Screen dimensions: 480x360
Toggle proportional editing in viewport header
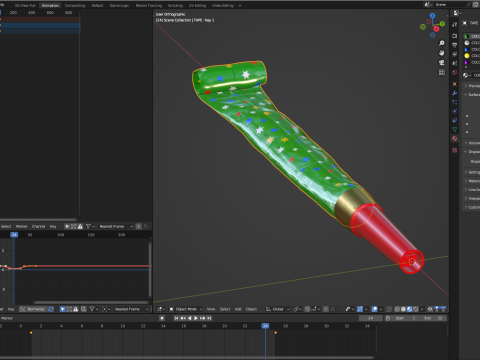(x=326, y=309)
